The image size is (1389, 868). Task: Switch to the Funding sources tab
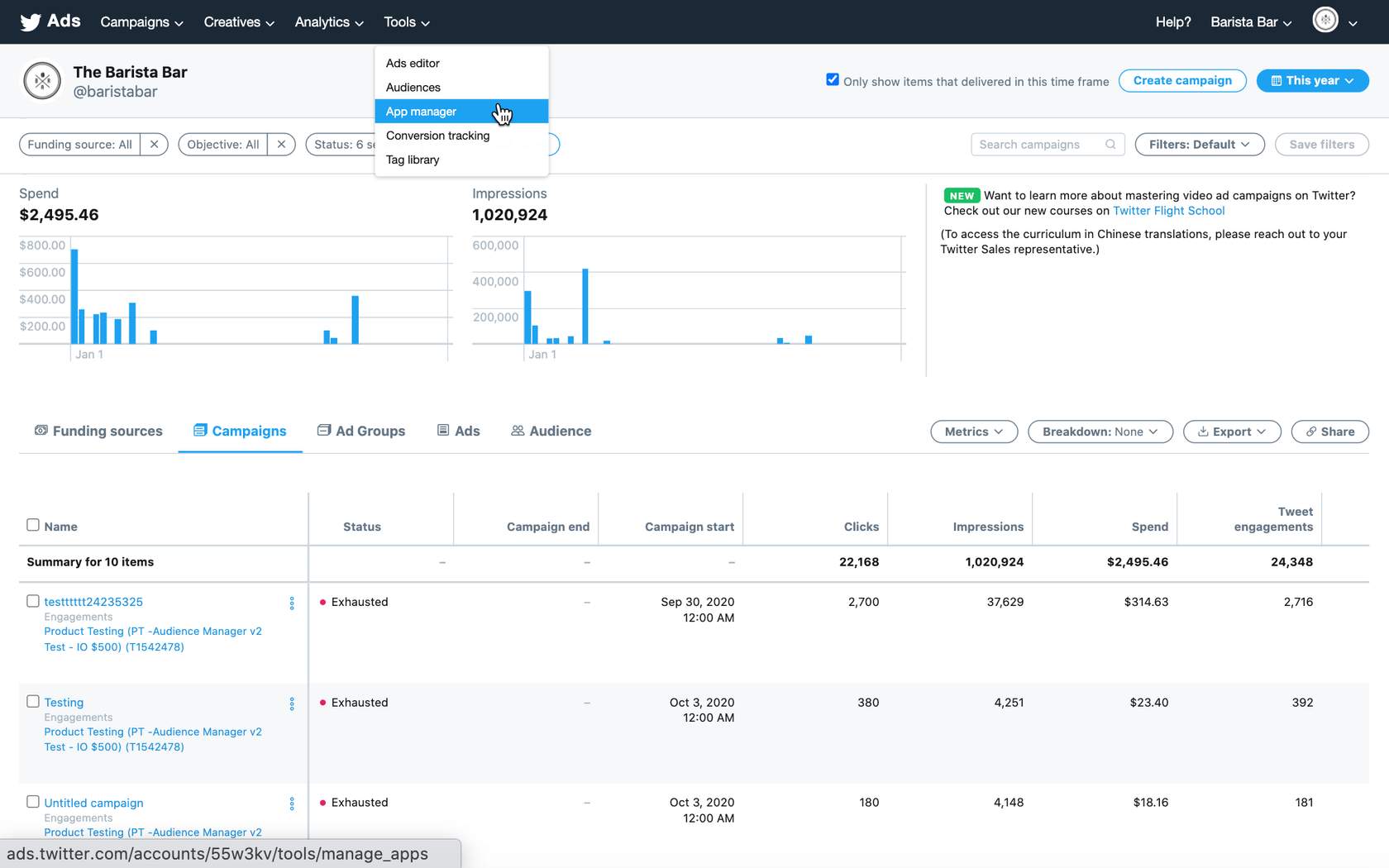(x=98, y=431)
